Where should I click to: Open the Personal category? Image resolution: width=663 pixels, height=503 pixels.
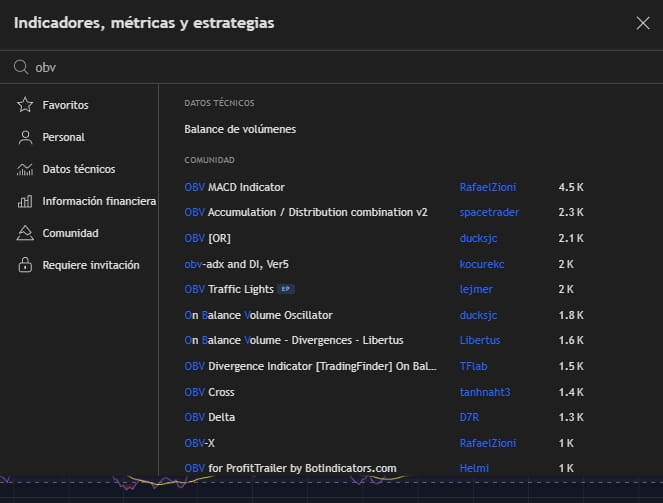pyautogui.click(x=63, y=137)
